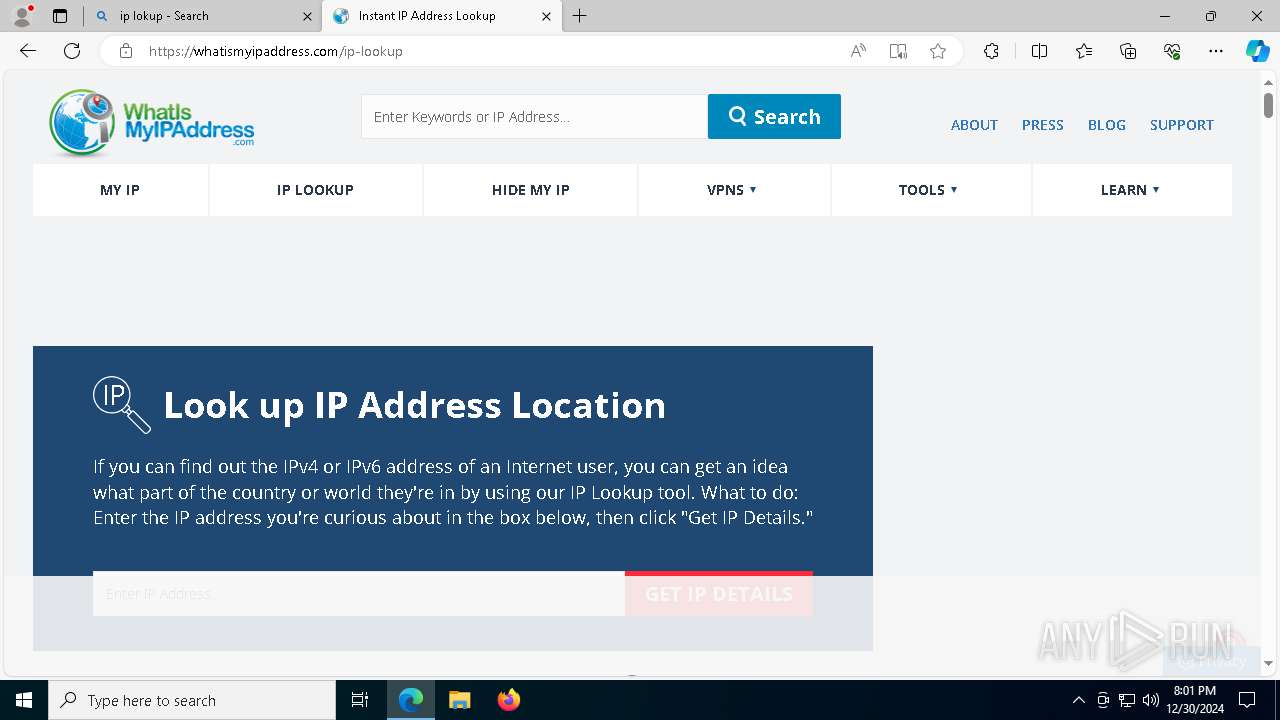
Task: Select the IP LOOKUP menu item
Action: click(x=315, y=190)
